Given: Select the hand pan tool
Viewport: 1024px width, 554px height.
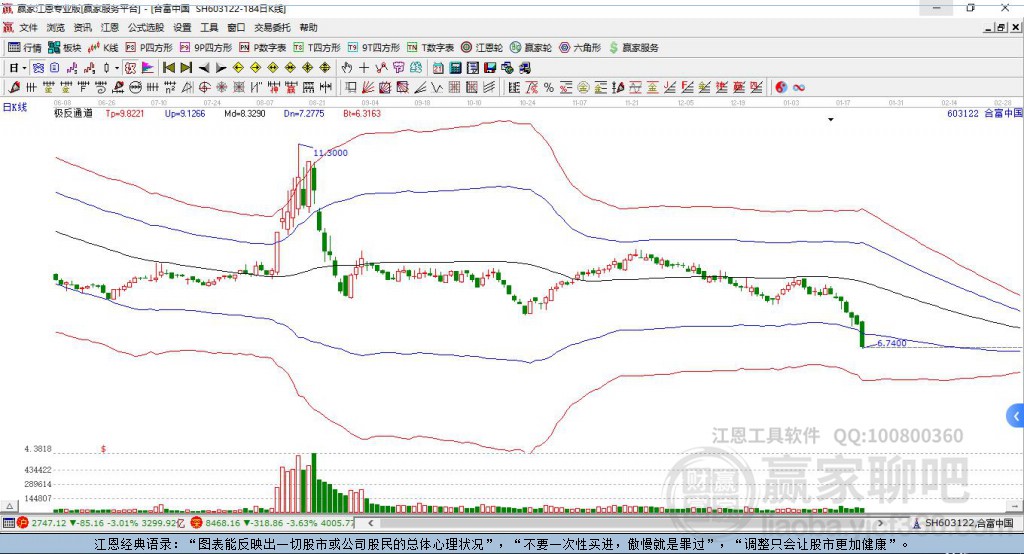Looking at the screenshot, I should point(347,68).
